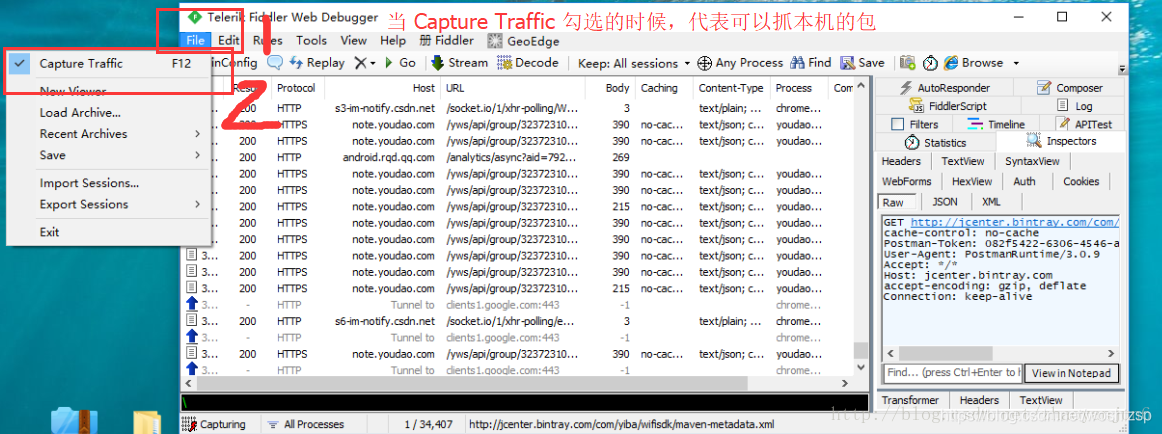Sort sessions by the Body column header

pyautogui.click(x=612, y=87)
